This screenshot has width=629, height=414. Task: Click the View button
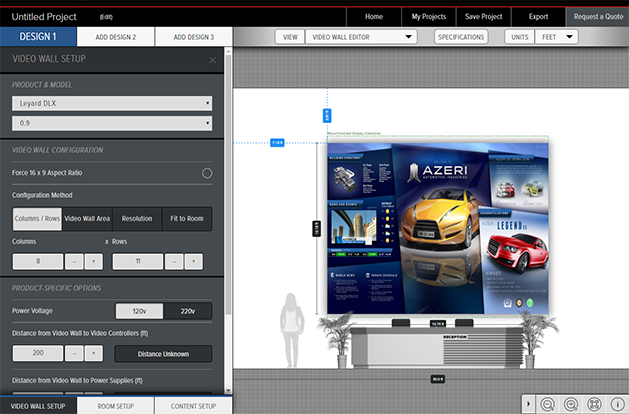click(x=290, y=37)
